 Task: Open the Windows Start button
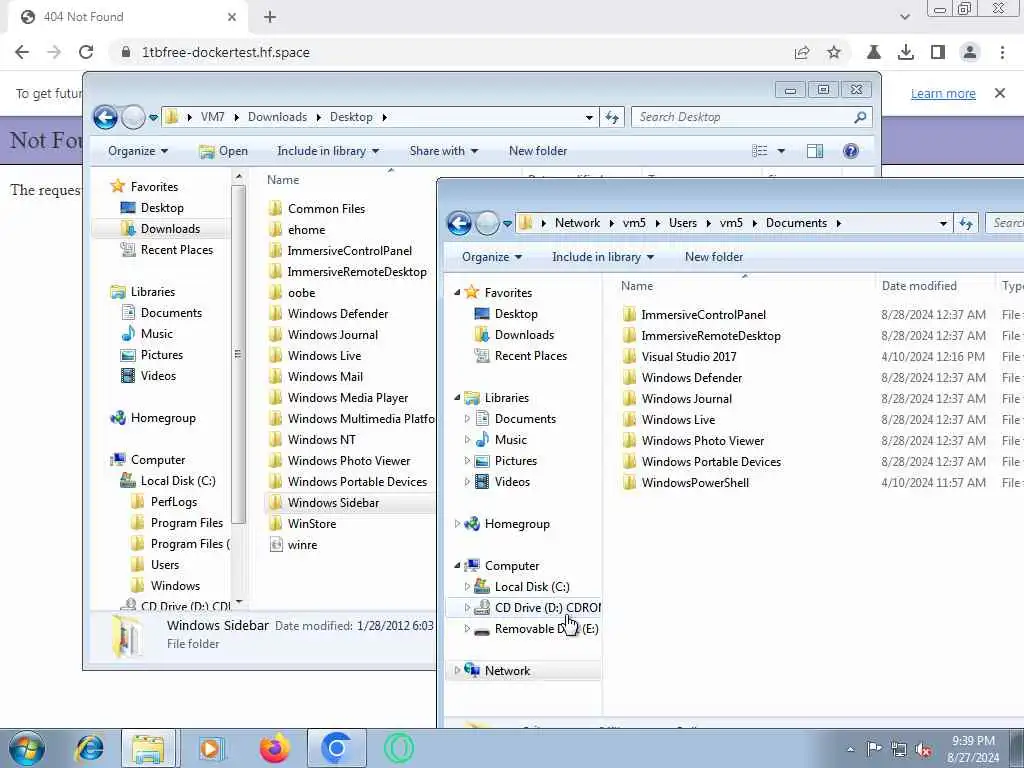pos(27,748)
